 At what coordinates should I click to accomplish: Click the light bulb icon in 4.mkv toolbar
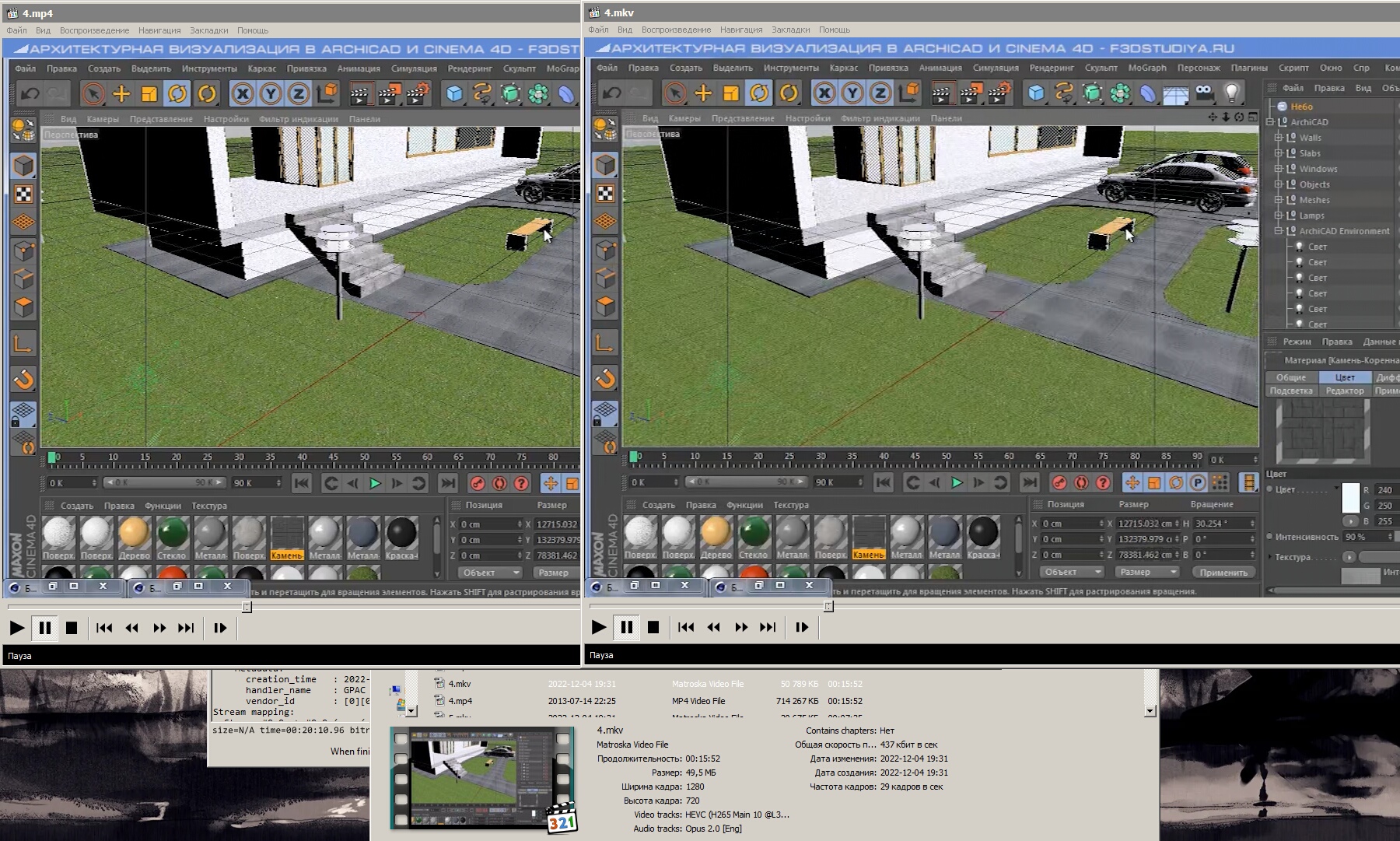1231,93
